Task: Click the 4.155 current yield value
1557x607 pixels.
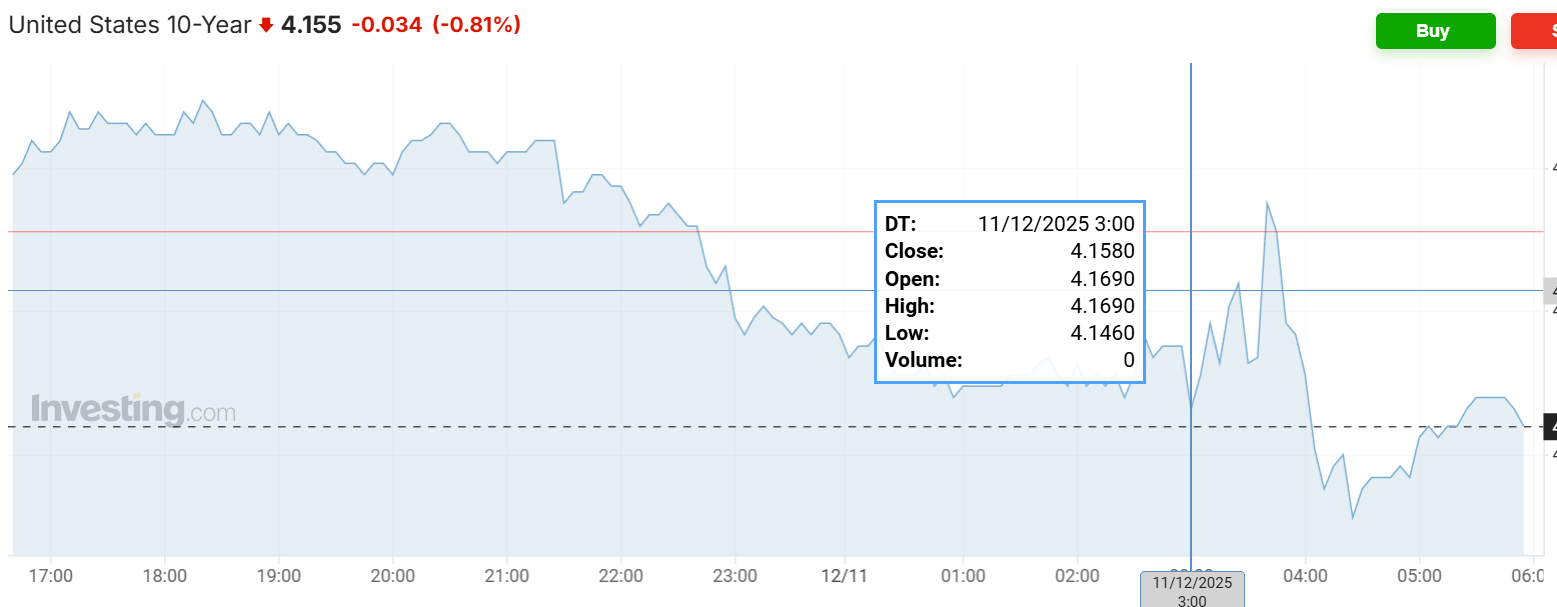Action: 311,25
